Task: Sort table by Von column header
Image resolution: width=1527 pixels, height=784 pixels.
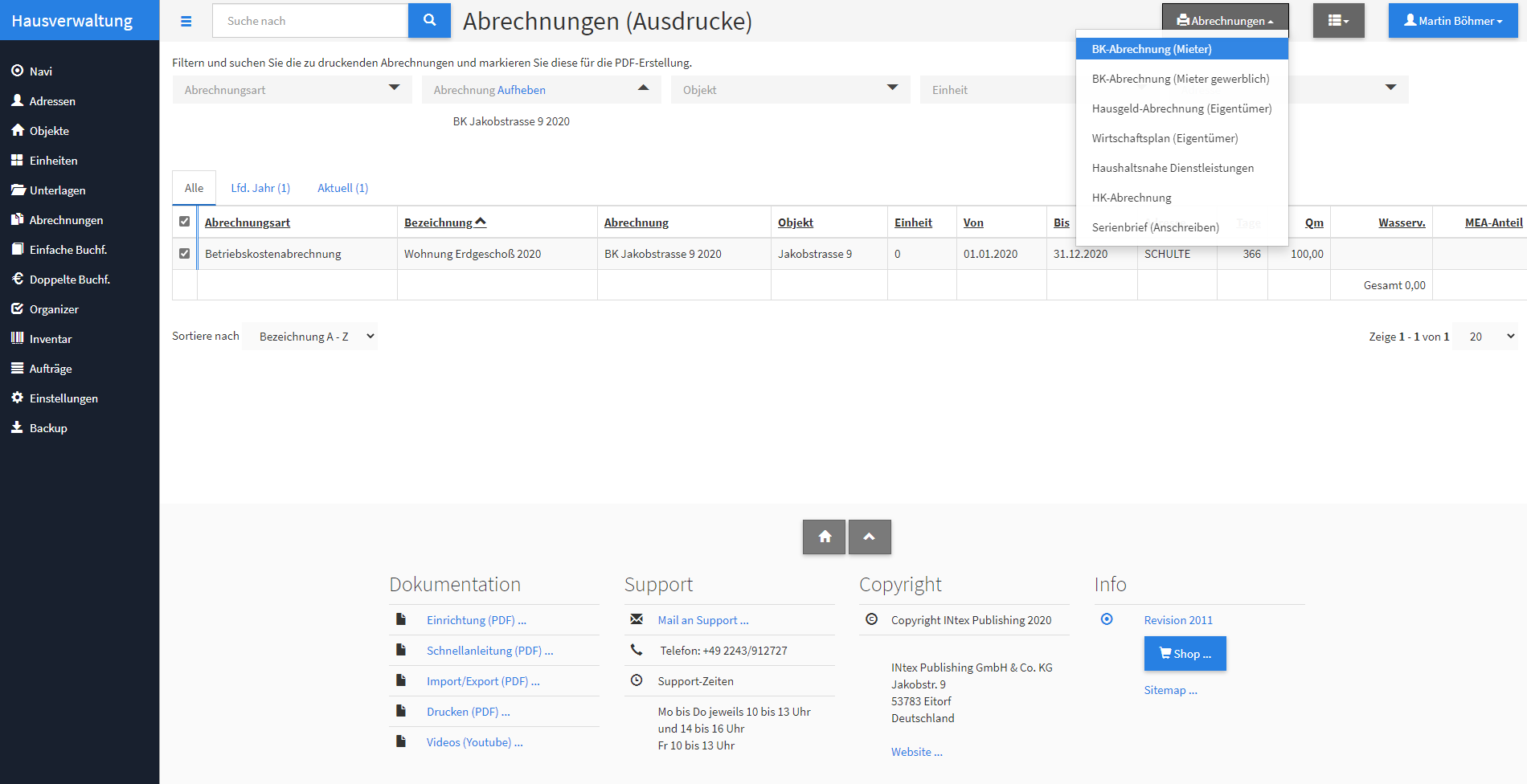Action: coord(973,223)
